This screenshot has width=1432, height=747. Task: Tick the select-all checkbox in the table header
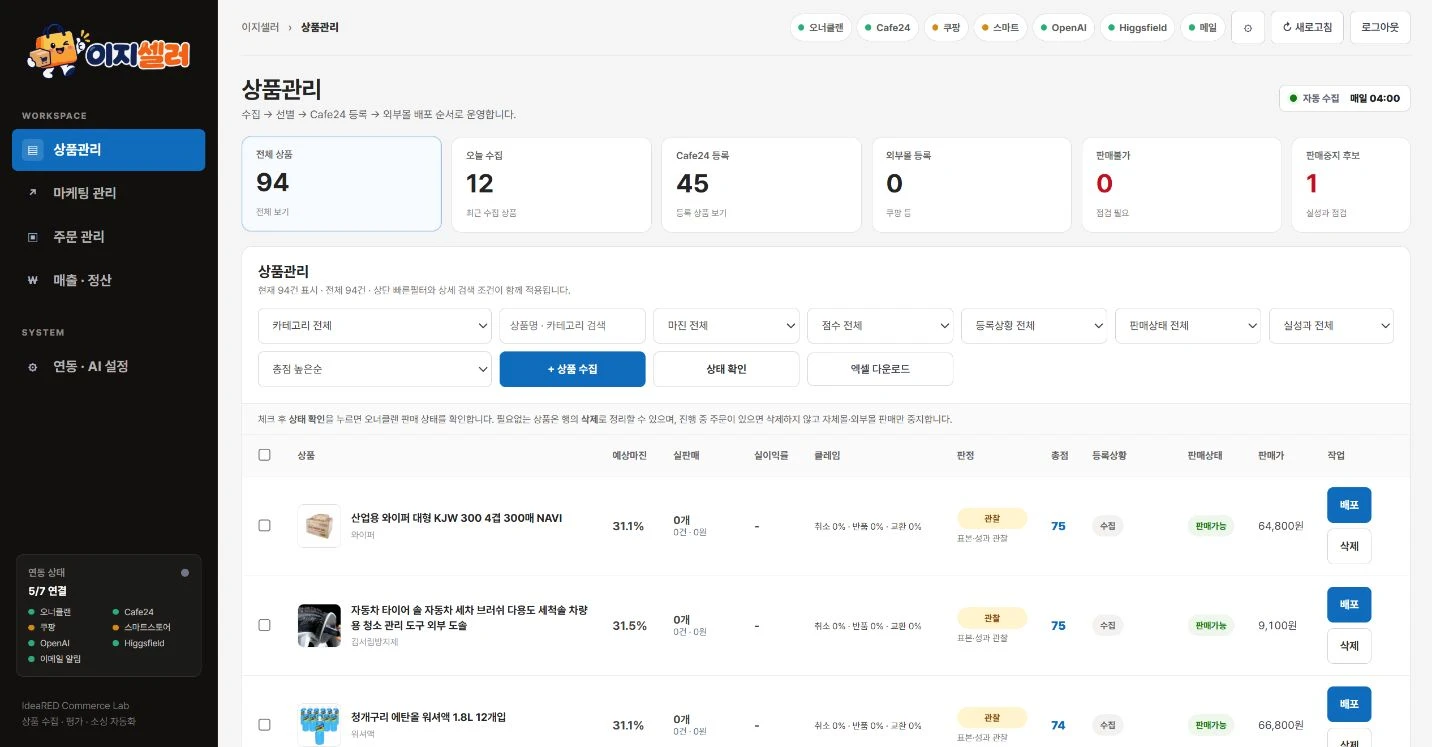click(x=264, y=455)
